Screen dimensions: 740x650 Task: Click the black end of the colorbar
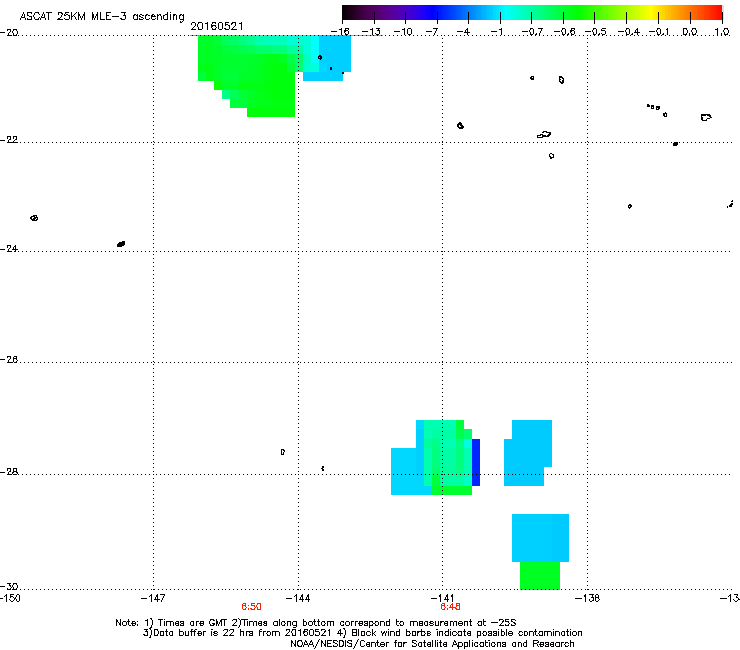[350, 12]
